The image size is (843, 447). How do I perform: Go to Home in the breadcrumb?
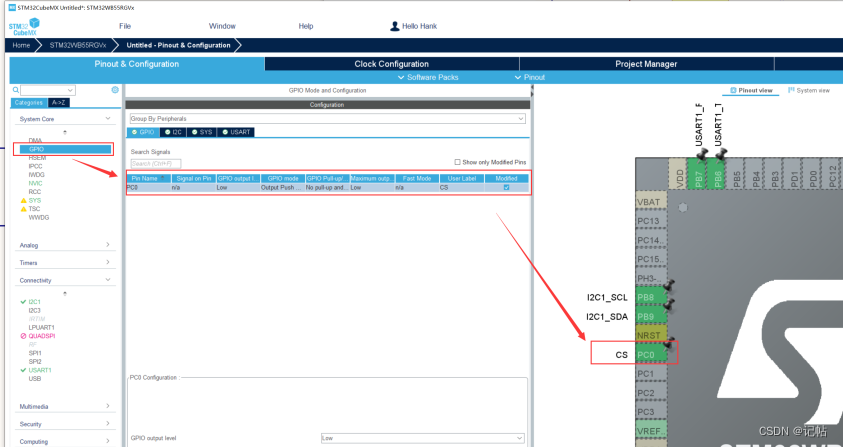(x=21, y=45)
